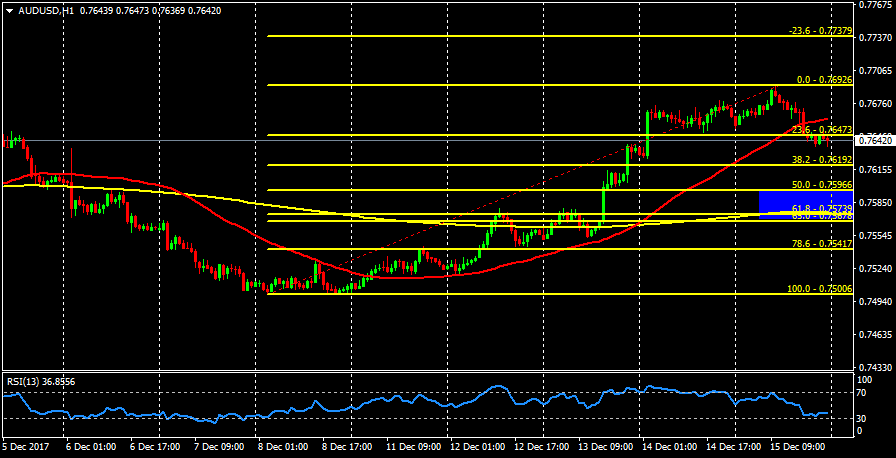
Task: Click the 14 Dec 01:00 time label
Action: click(670, 447)
